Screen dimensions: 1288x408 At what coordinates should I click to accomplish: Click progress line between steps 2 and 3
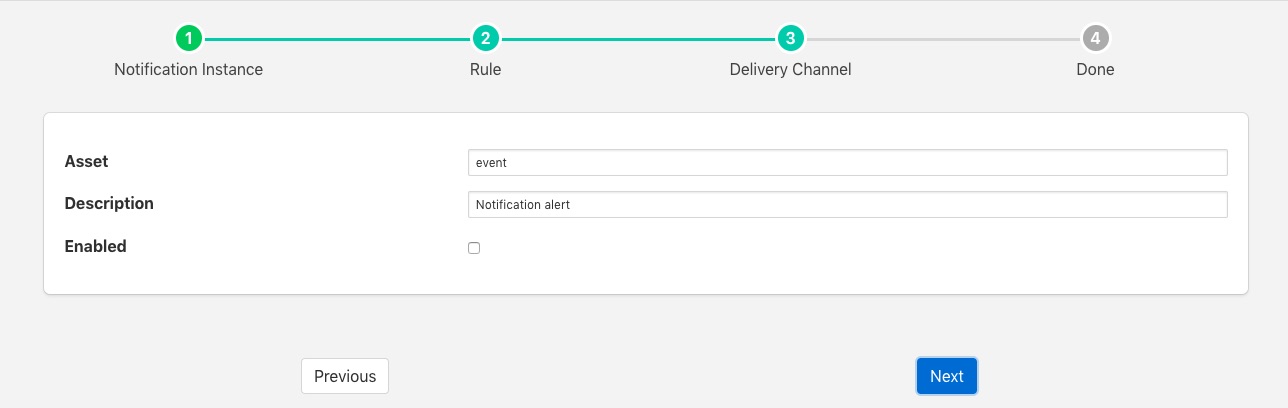tap(637, 39)
